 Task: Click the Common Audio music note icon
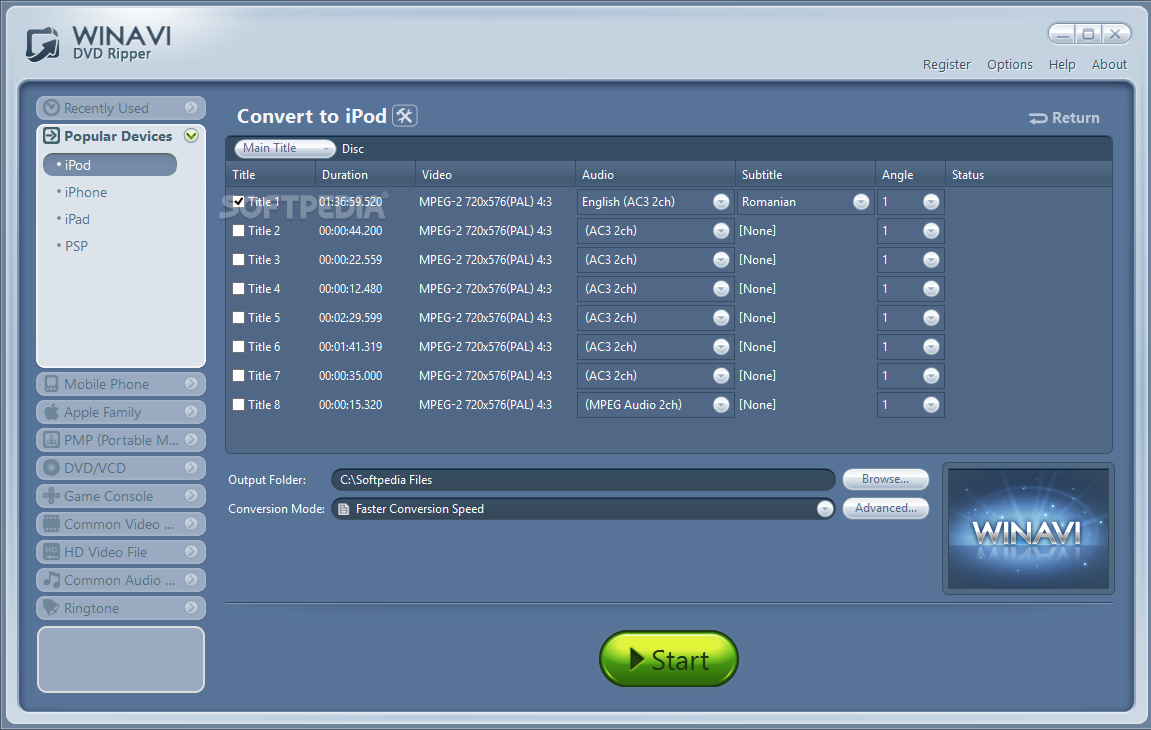pyautogui.click(x=51, y=579)
